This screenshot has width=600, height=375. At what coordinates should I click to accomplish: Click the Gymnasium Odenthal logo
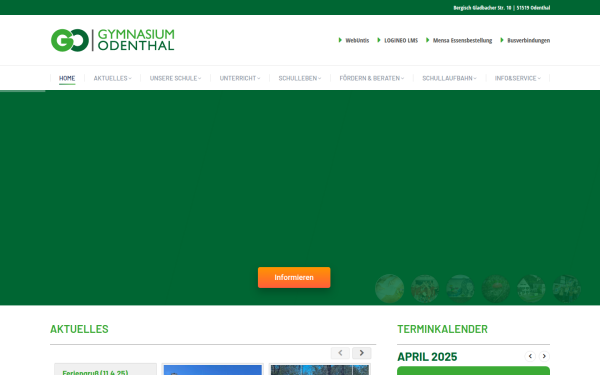pos(112,40)
